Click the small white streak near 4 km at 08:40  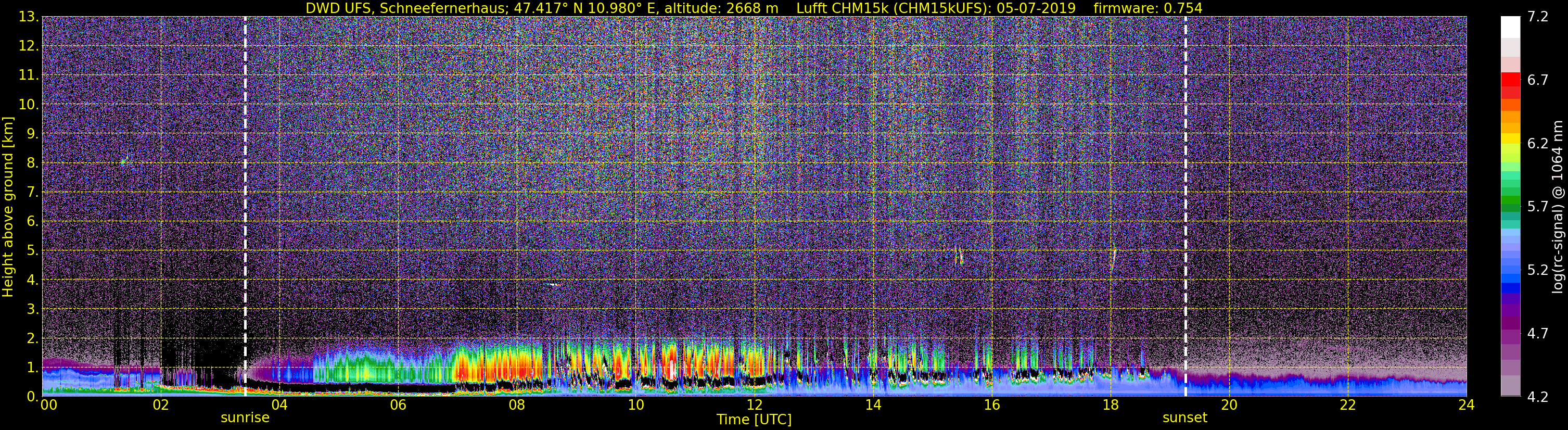coord(555,284)
